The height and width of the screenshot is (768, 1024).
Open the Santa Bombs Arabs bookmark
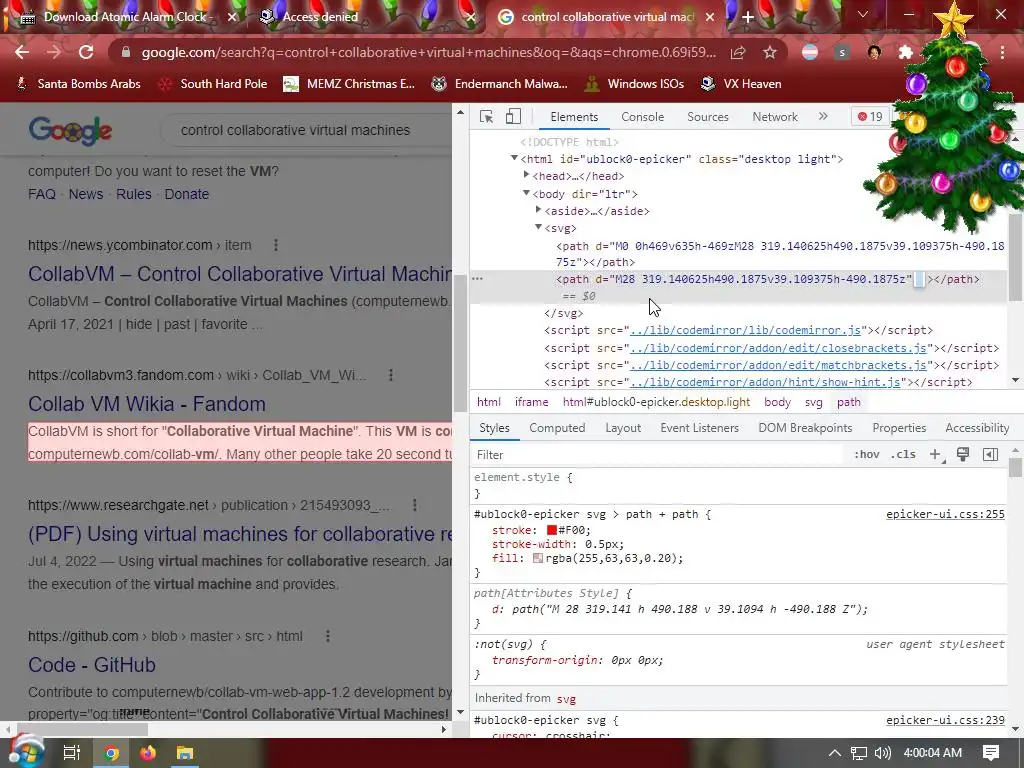[78, 84]
